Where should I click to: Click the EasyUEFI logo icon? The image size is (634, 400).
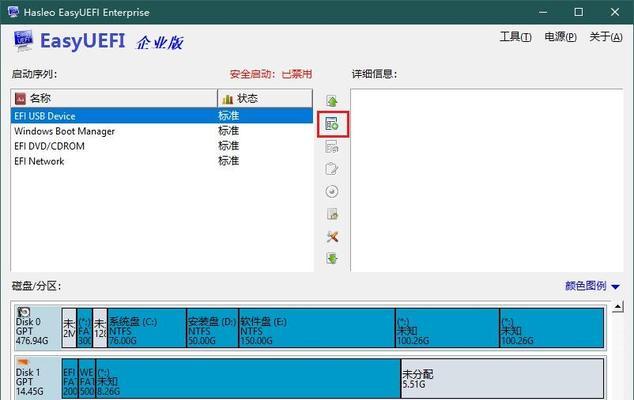[23, 41]
